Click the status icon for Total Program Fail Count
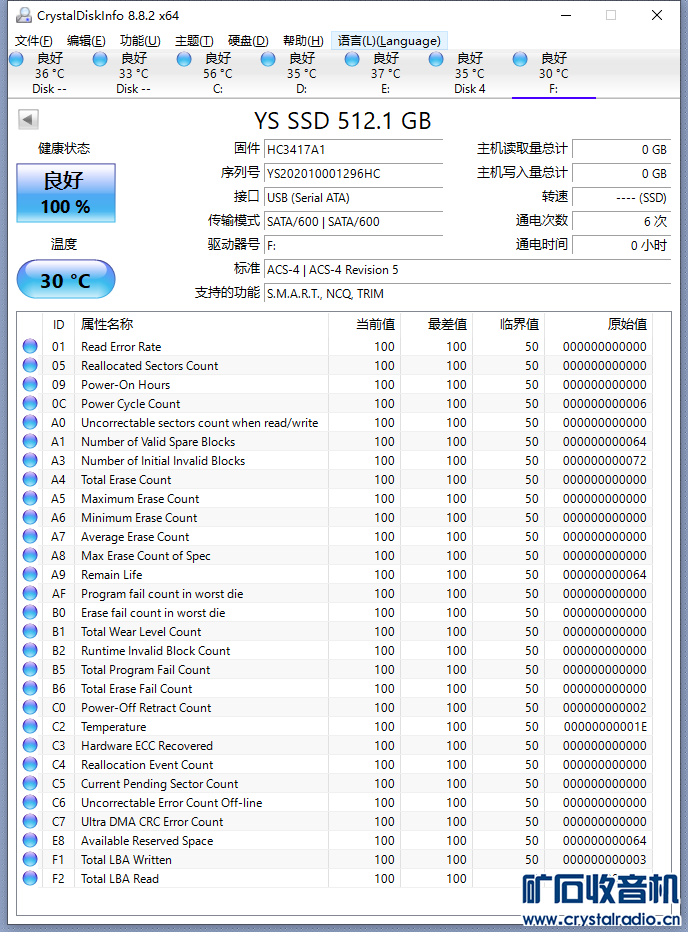Viewport: 688px width, 932px height. [x=30, y=669]
